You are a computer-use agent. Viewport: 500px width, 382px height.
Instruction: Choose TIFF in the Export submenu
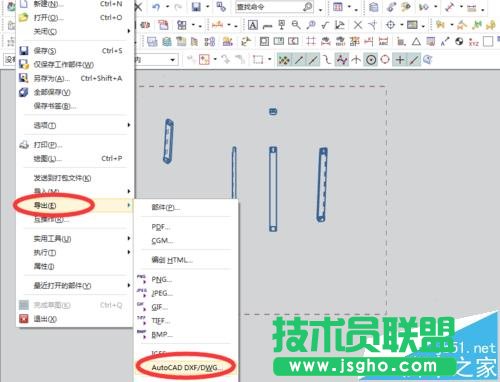[186, 321]
